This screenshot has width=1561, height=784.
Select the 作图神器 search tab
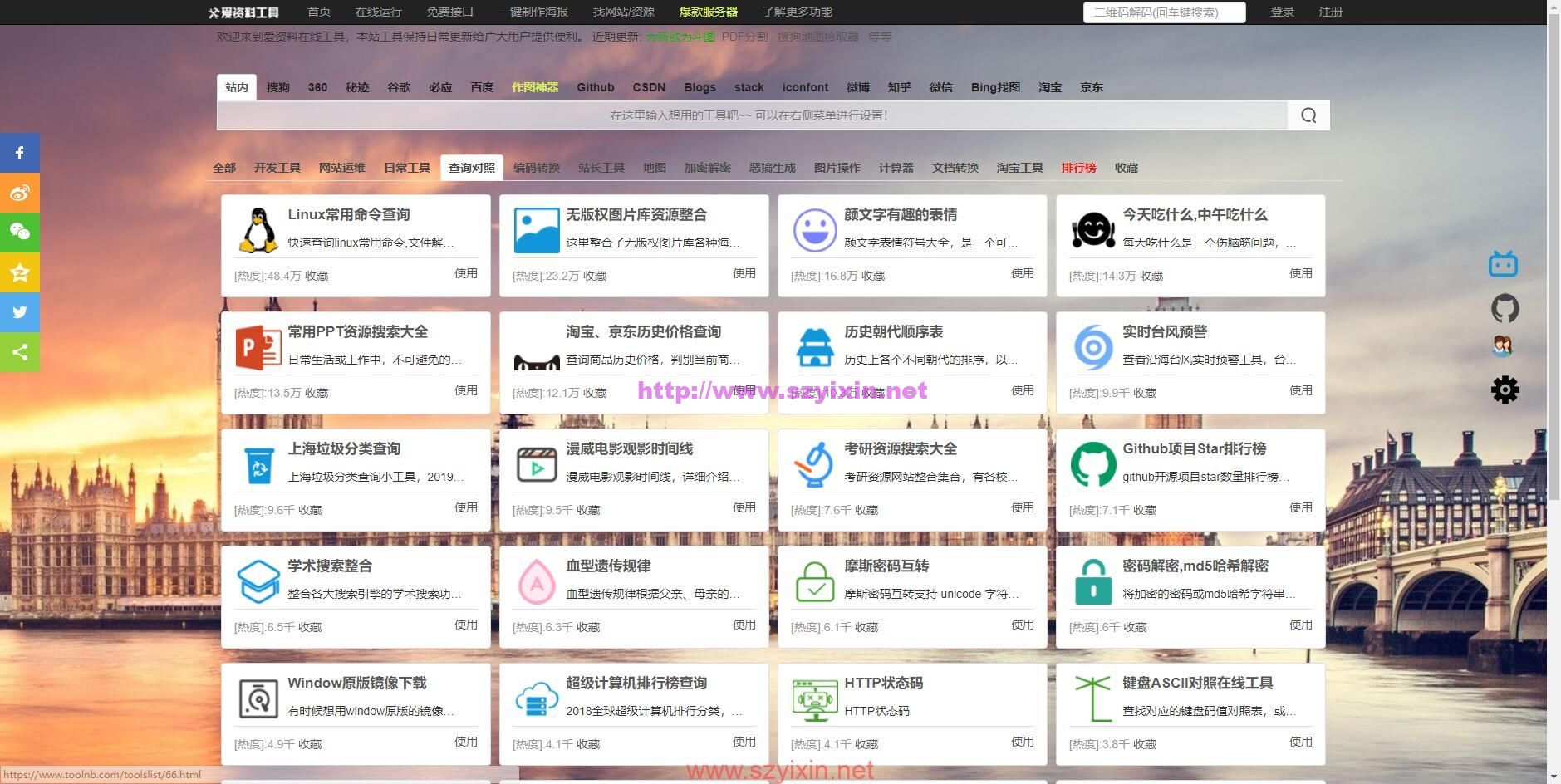[x=535, y=87]
